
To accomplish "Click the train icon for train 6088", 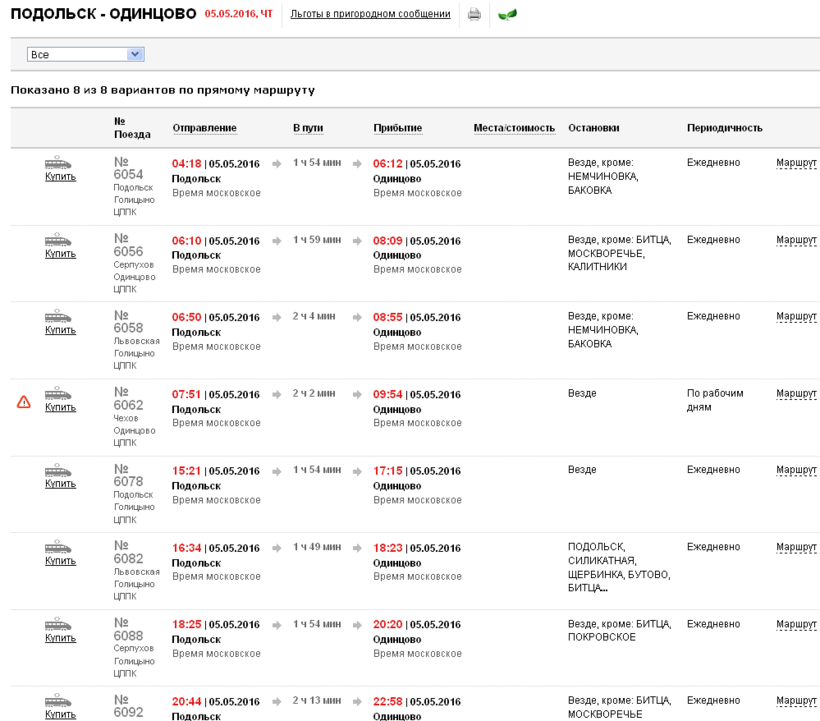I will click(59, 624).
